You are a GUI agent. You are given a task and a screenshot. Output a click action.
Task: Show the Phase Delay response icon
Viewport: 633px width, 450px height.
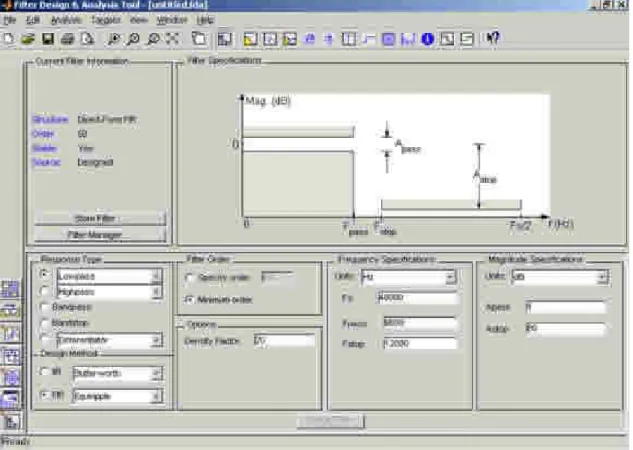click(329, 39)
